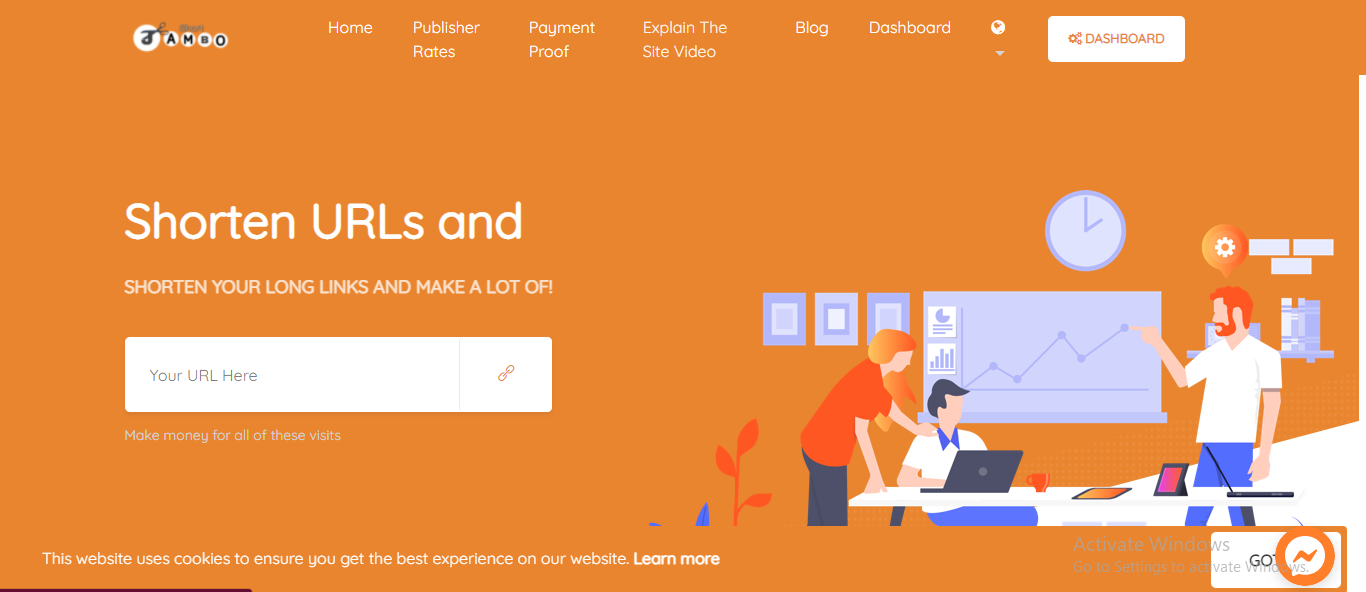The image size is (1366, 592).
Task: Click the chain link shorten icon
Action: click(506, 374)
